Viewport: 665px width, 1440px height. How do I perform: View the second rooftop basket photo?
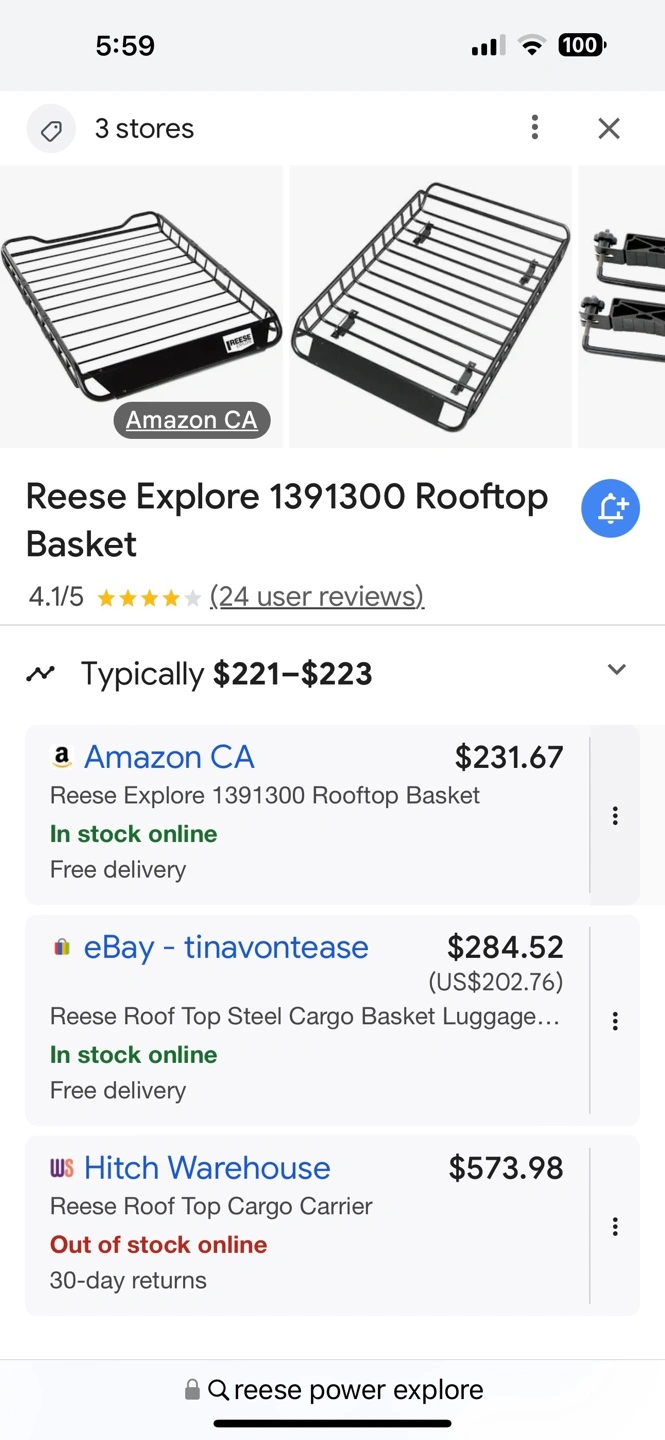(430, 305)
